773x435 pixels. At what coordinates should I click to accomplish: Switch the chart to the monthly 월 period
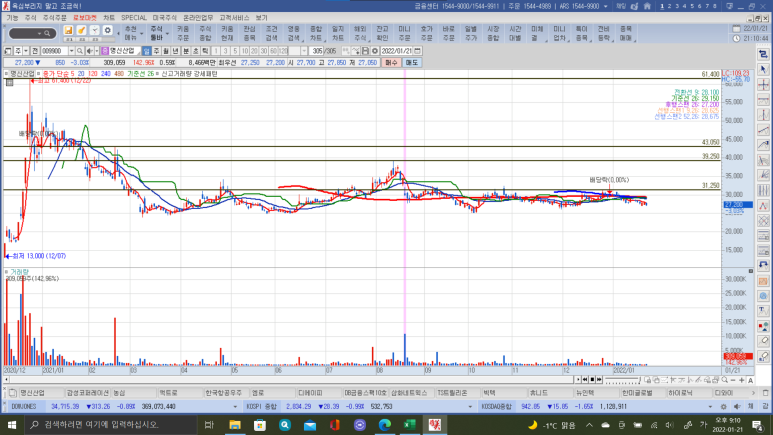166,51
